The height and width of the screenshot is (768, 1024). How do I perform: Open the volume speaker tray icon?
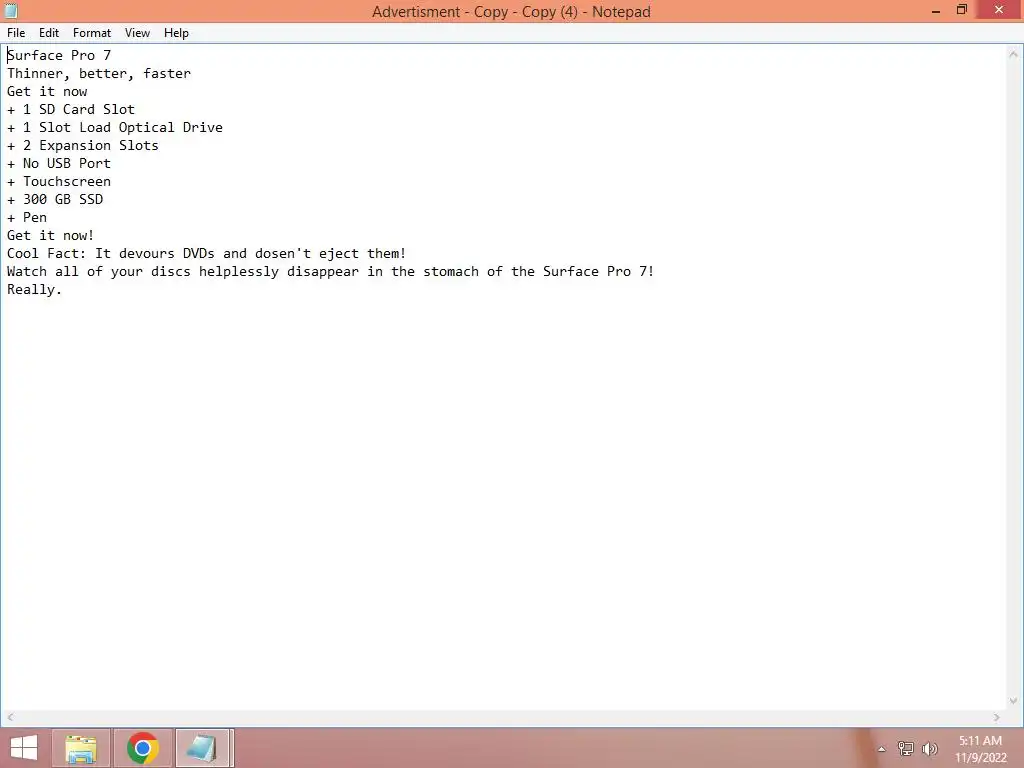coord(929,749)
